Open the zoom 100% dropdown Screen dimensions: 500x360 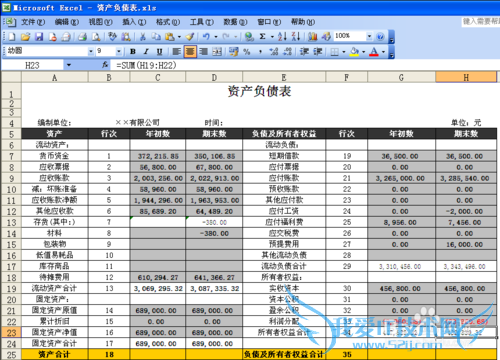[x=369, y=36]
